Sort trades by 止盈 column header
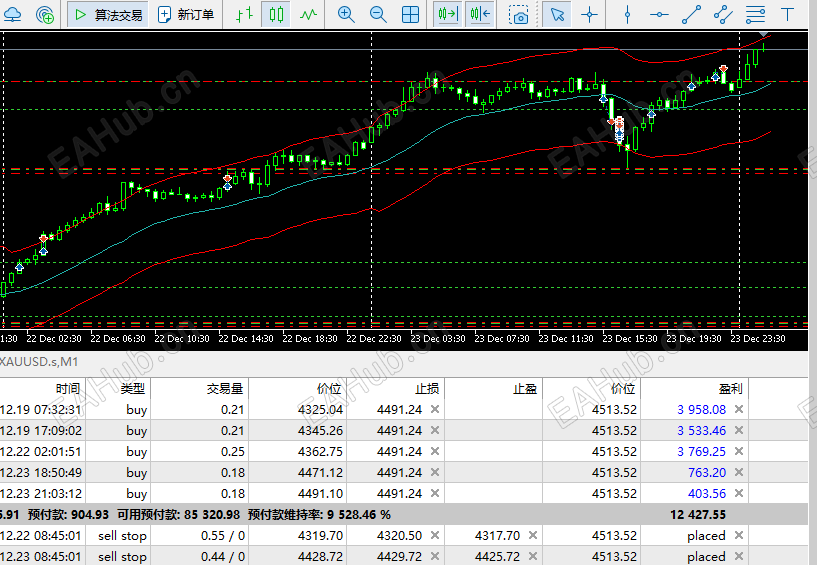 pyautogui.click(x=525, y=388)
